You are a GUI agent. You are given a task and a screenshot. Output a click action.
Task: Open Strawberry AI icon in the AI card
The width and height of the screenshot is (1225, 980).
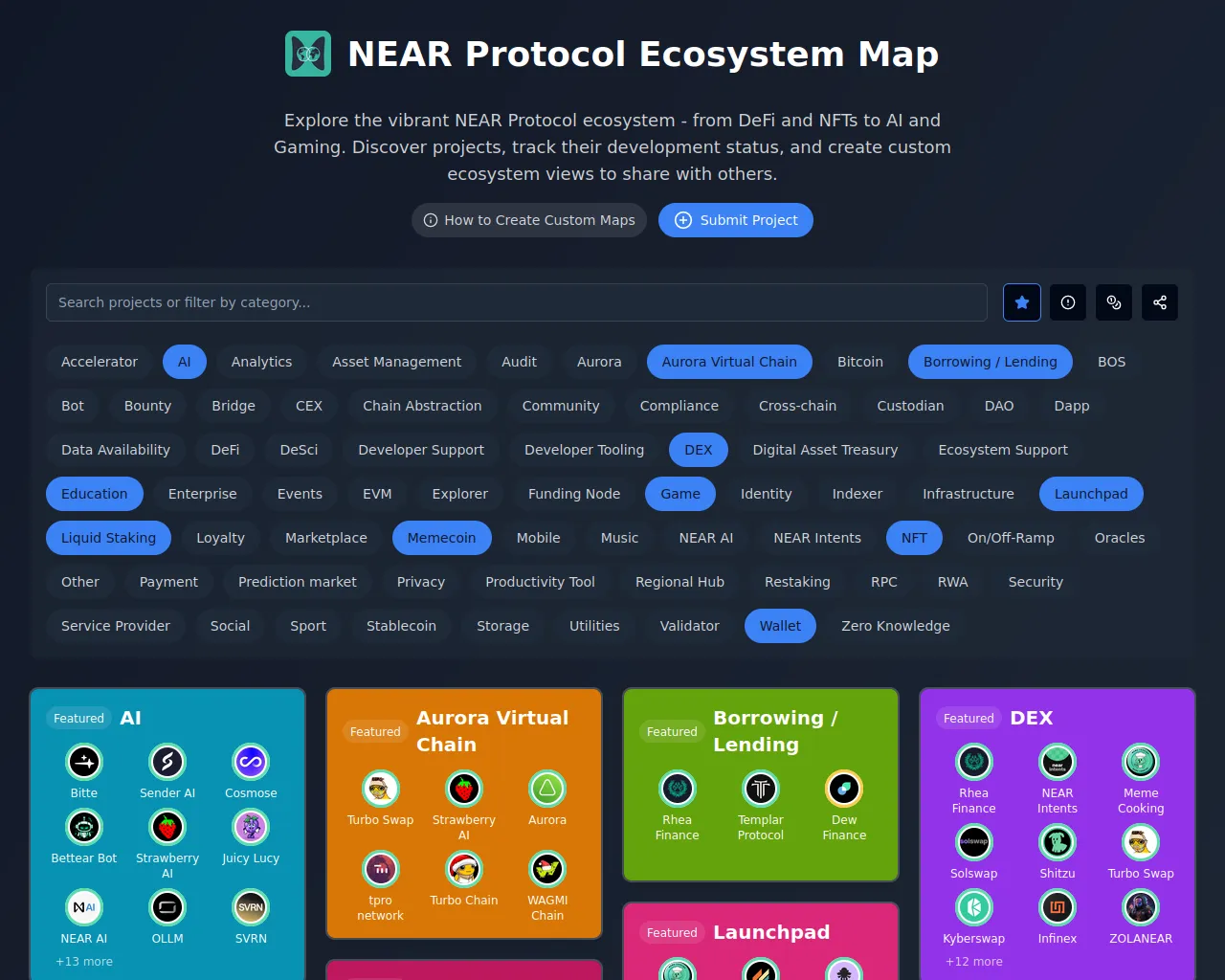click(x=167, y=827)
